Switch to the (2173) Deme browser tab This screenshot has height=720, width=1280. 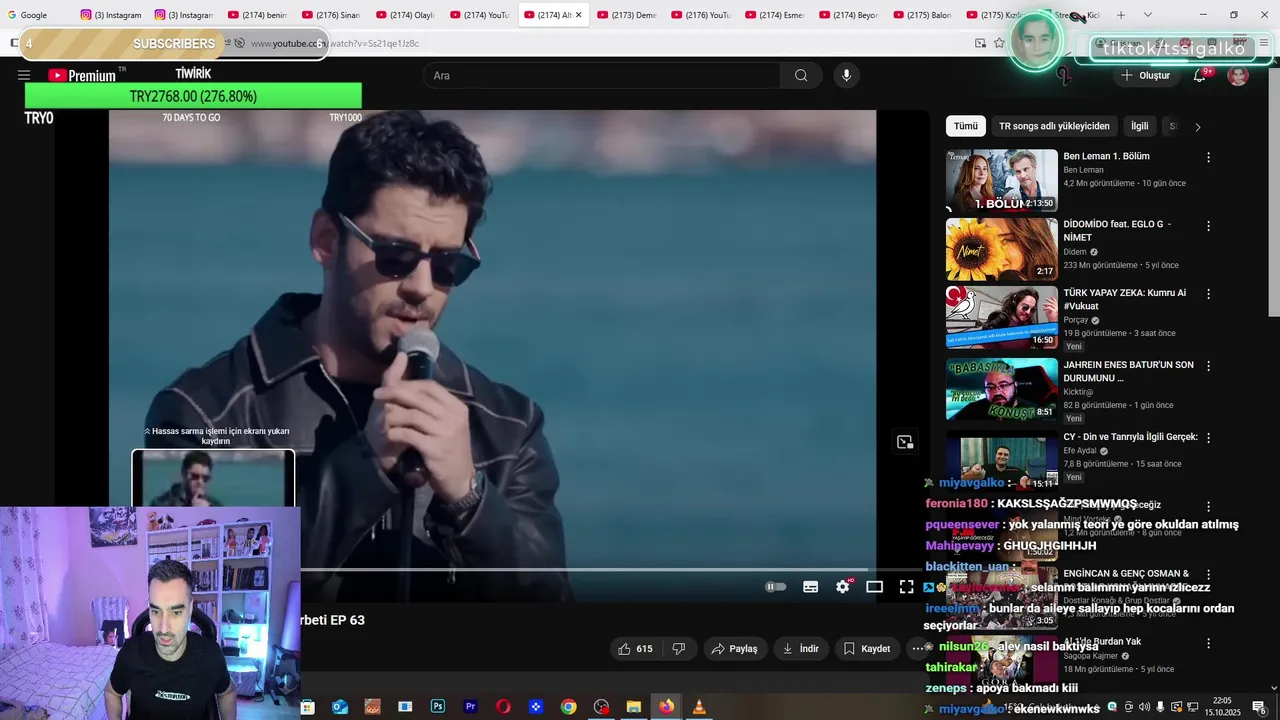627,15
